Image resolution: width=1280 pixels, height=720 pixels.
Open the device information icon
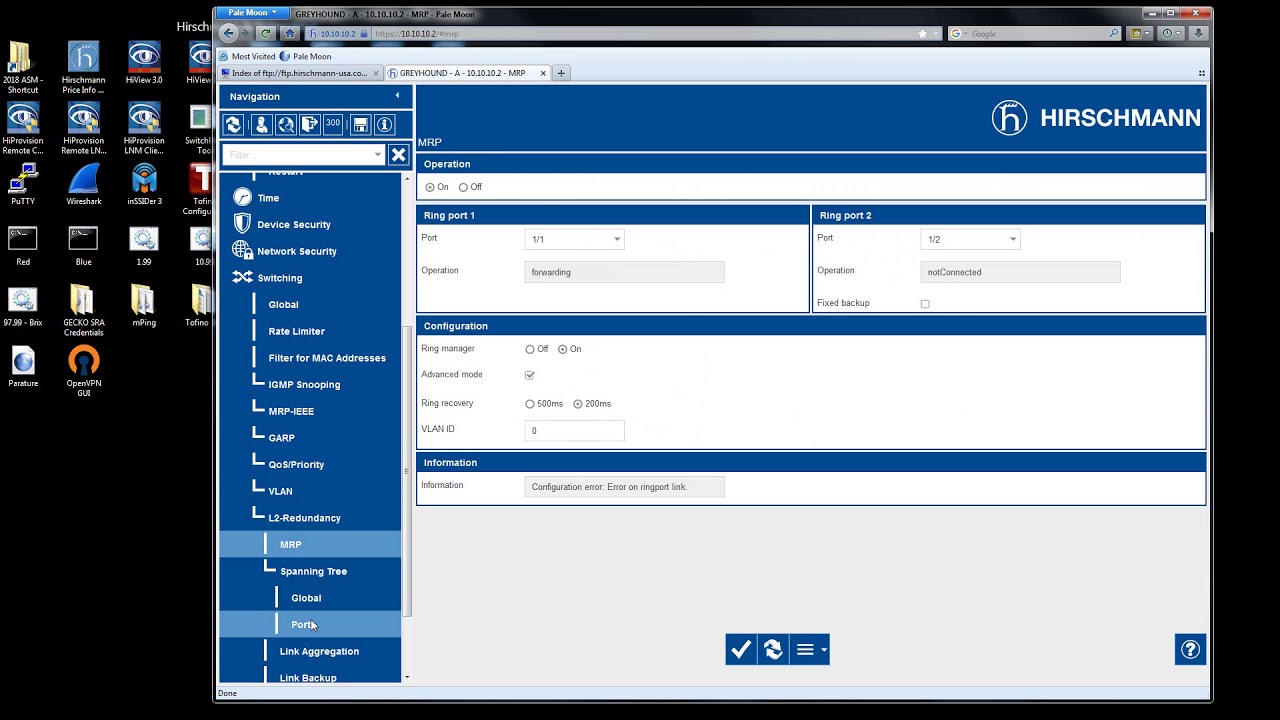click(384, 124)
